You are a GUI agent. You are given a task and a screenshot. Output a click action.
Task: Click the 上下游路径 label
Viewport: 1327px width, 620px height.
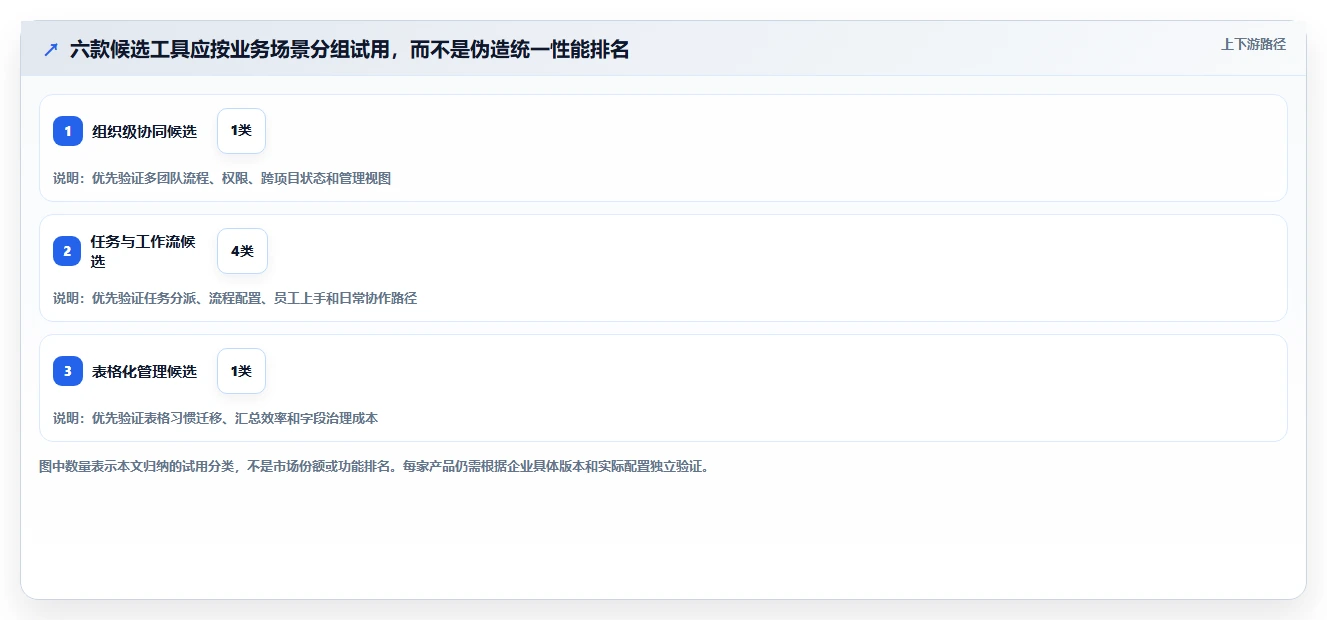coord(1253,45)
